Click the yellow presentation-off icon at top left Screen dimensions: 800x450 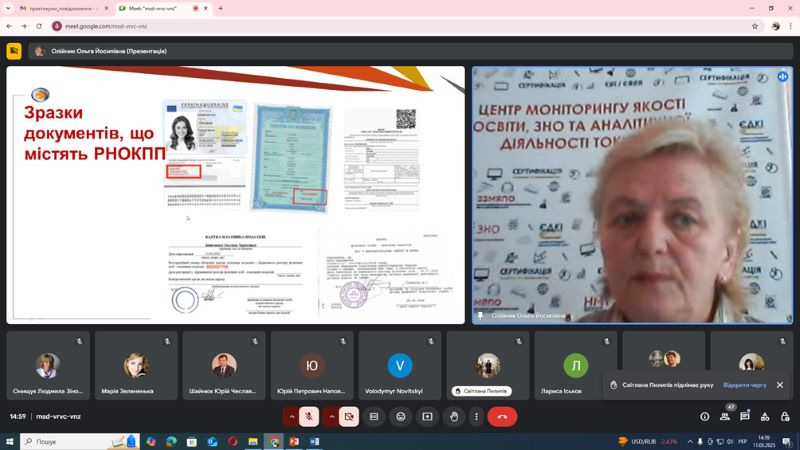[x=14, y=51]
